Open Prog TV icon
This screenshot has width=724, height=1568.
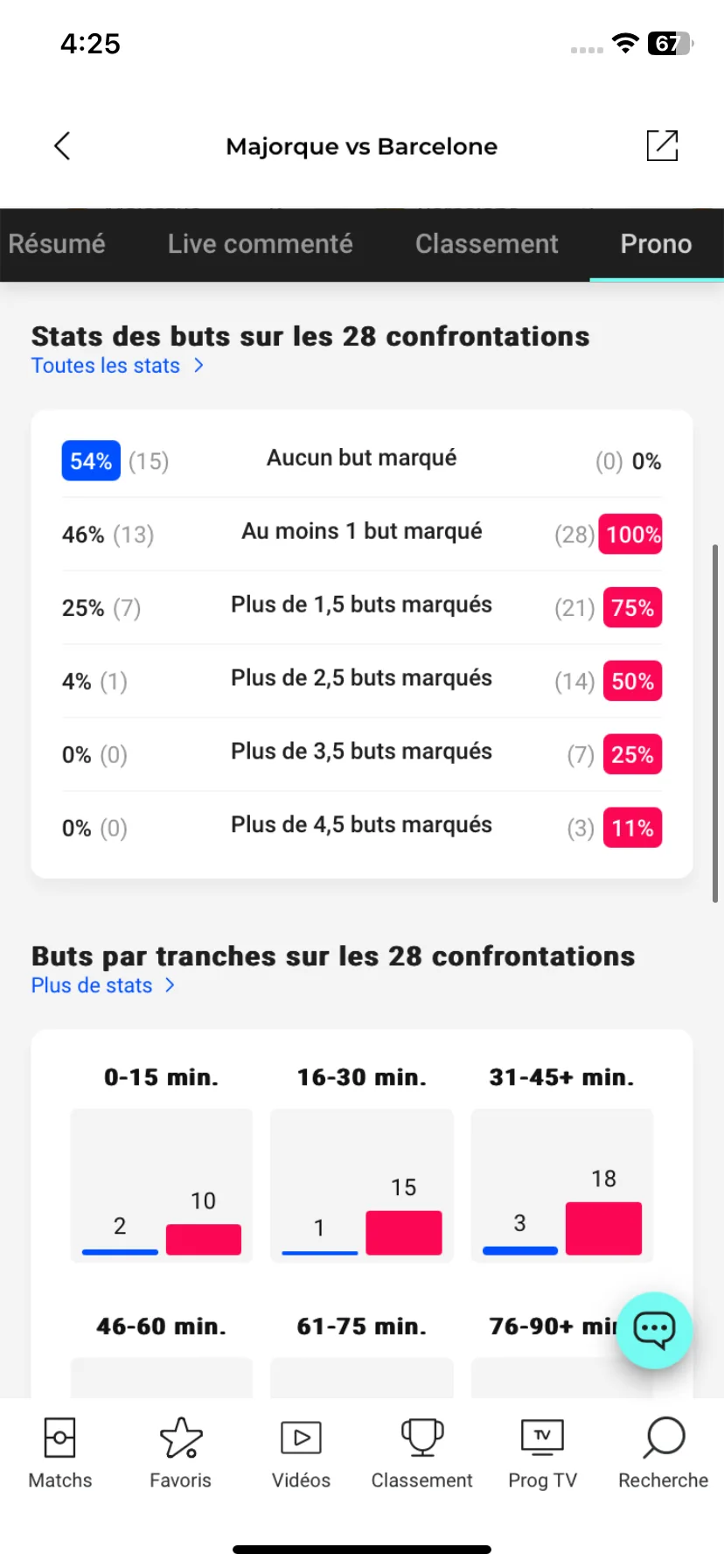pos(542,1437)
